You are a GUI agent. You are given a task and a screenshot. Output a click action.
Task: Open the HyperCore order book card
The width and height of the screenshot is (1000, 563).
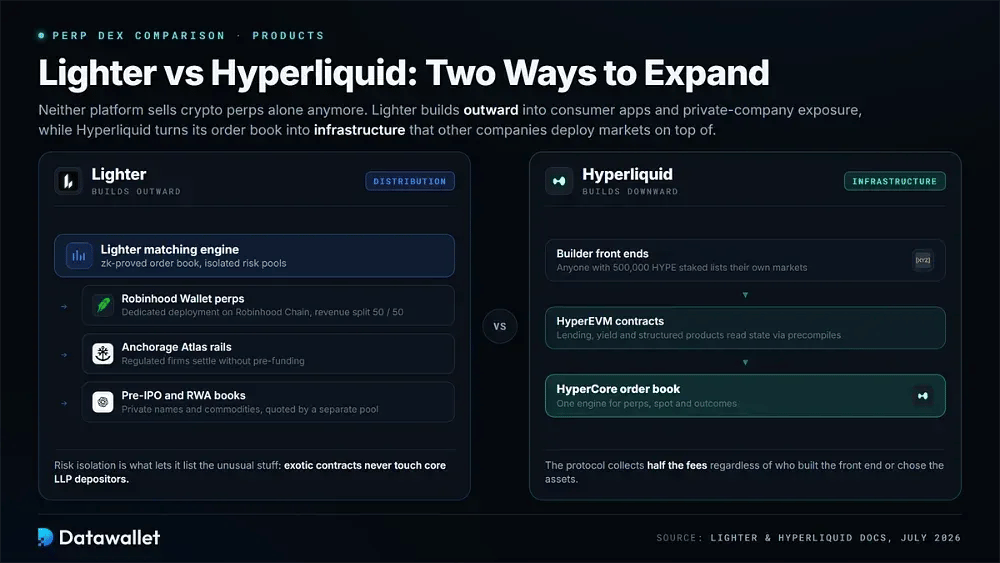click(x=745, y=396)
